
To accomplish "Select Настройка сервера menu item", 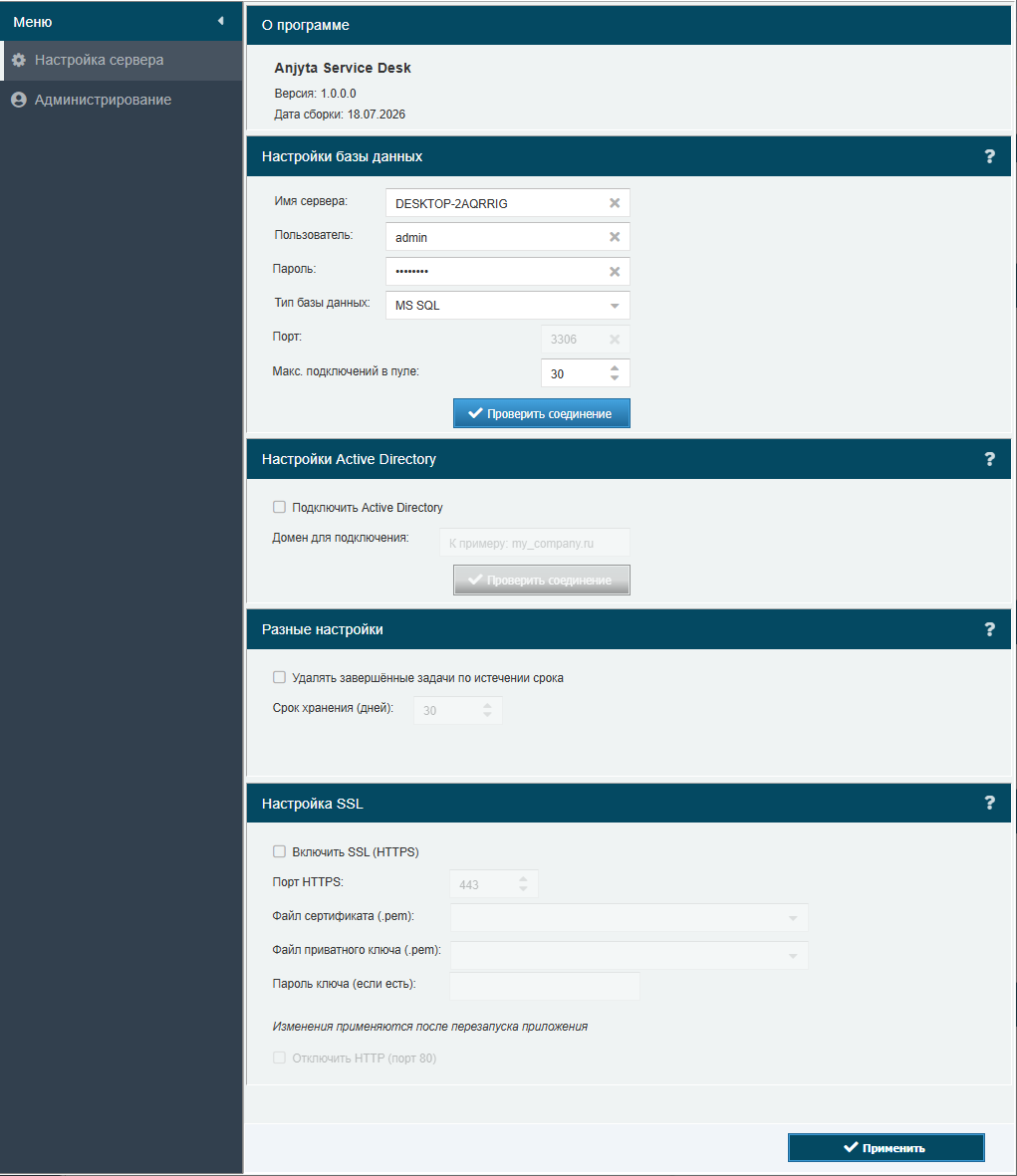I will pos(122,60).
